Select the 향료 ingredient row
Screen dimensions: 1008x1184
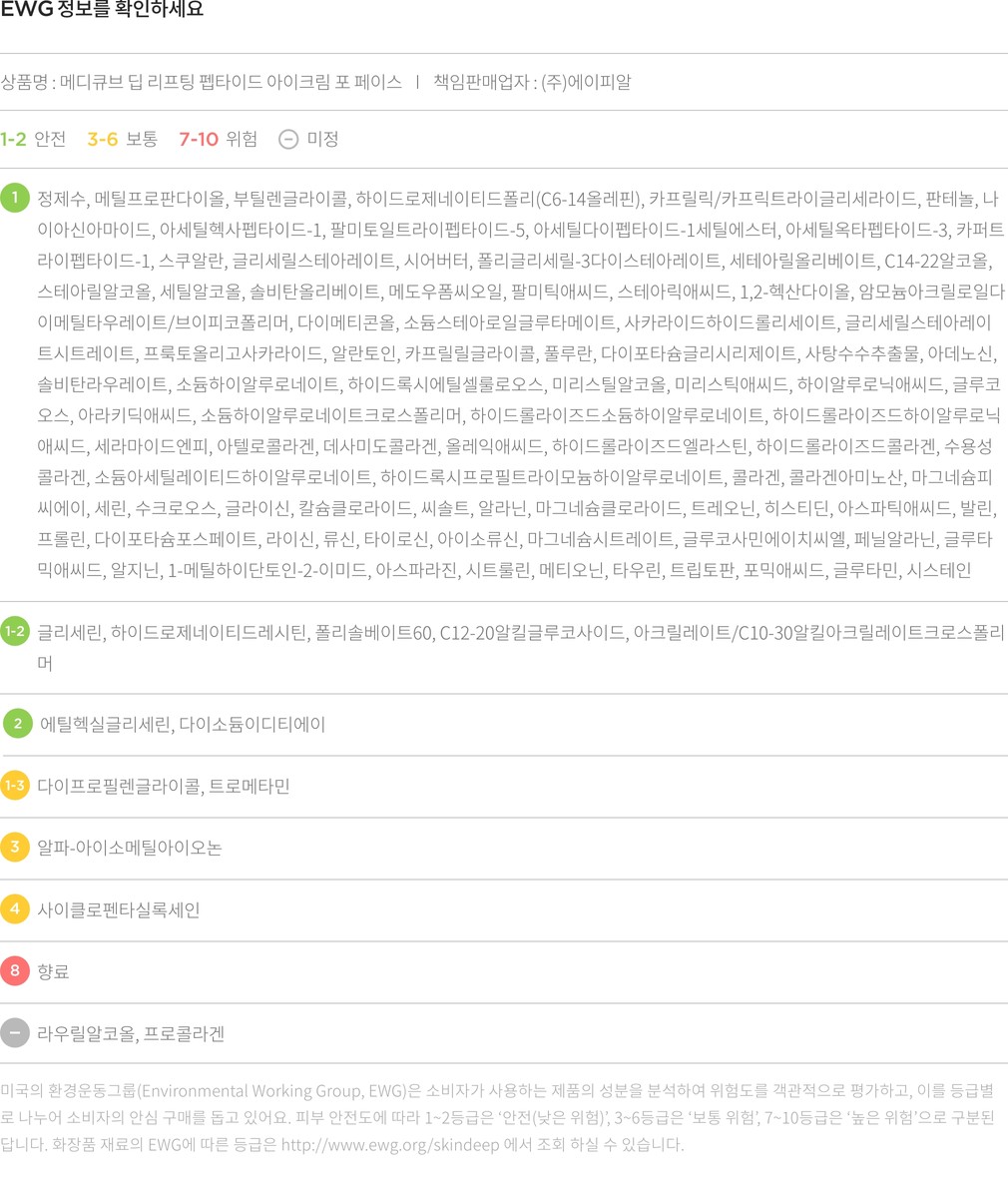pos(53,970)
